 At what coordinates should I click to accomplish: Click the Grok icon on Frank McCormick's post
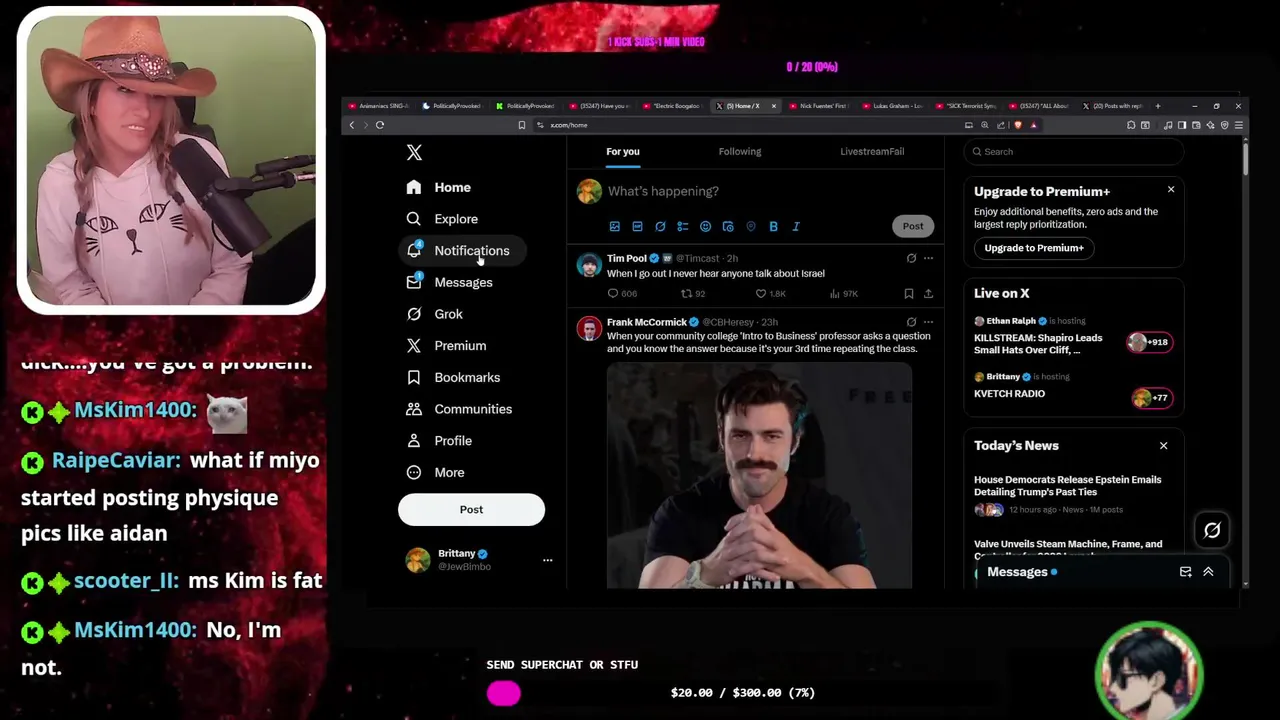coord(911,322)
